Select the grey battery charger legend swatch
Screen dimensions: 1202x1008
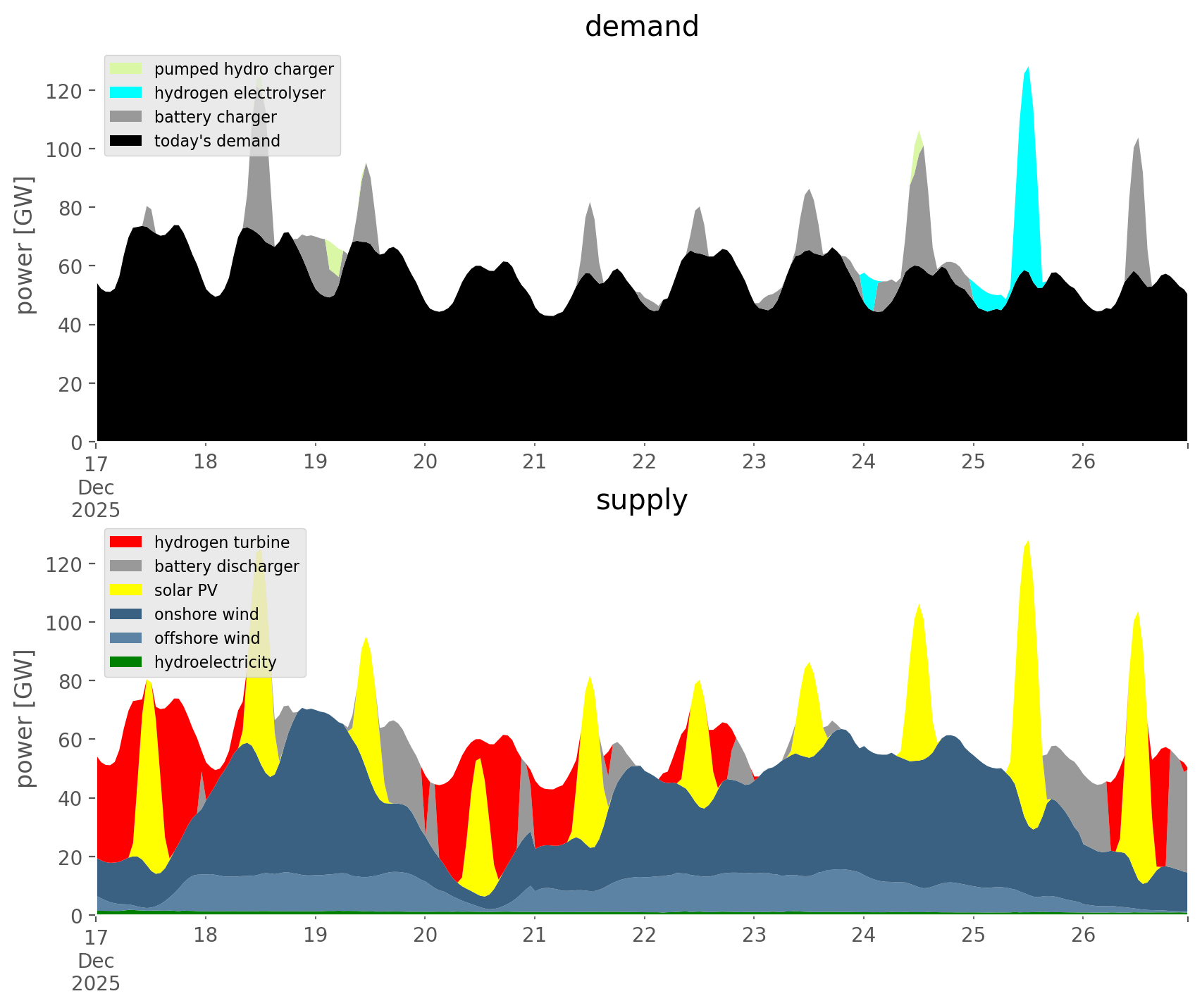point(126,117)
